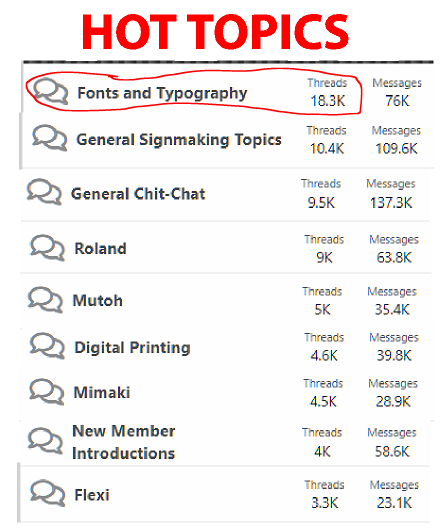Open the Flexi forum link
The image size is (443, 529).
92,495
